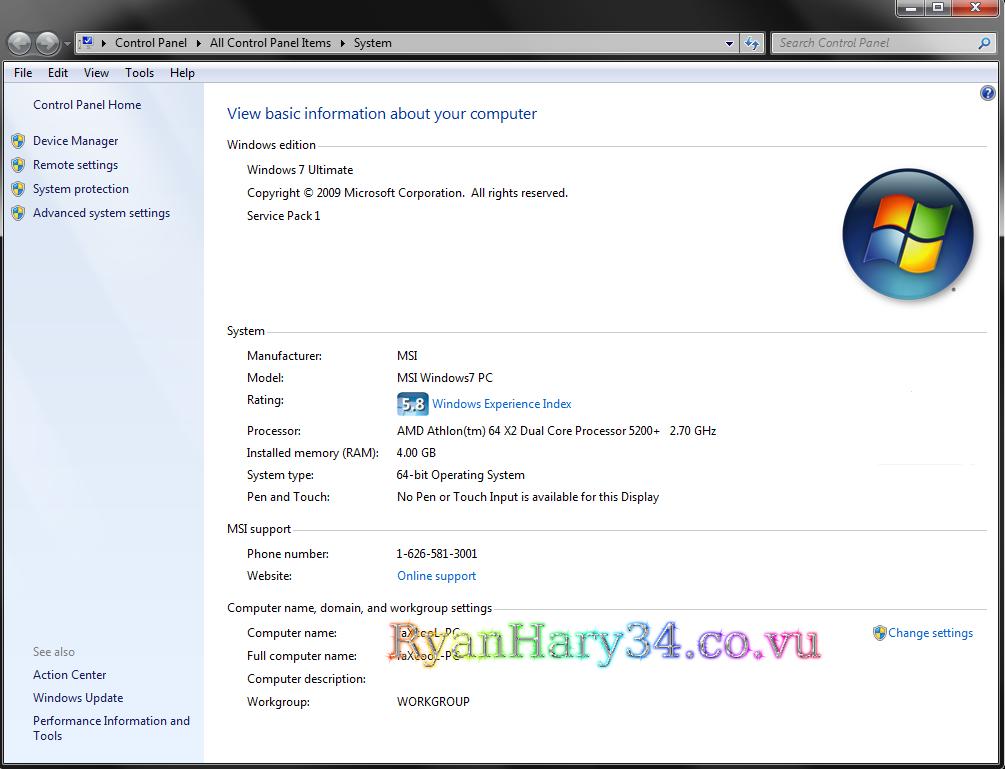Image resolution: width=1005 pixels, height=769 pixels.
Task: Open Advanced system settings link
Action: click(x=101, y=213)
